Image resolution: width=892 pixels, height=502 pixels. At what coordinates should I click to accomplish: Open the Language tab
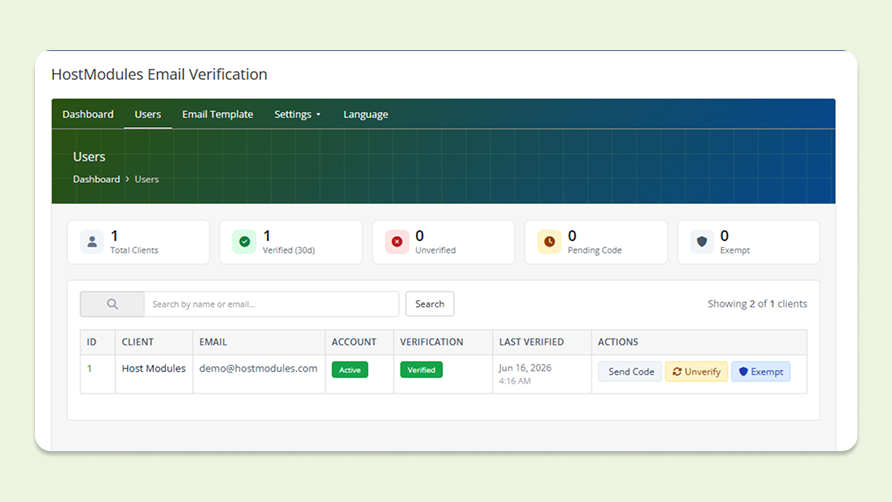point(365,114)
